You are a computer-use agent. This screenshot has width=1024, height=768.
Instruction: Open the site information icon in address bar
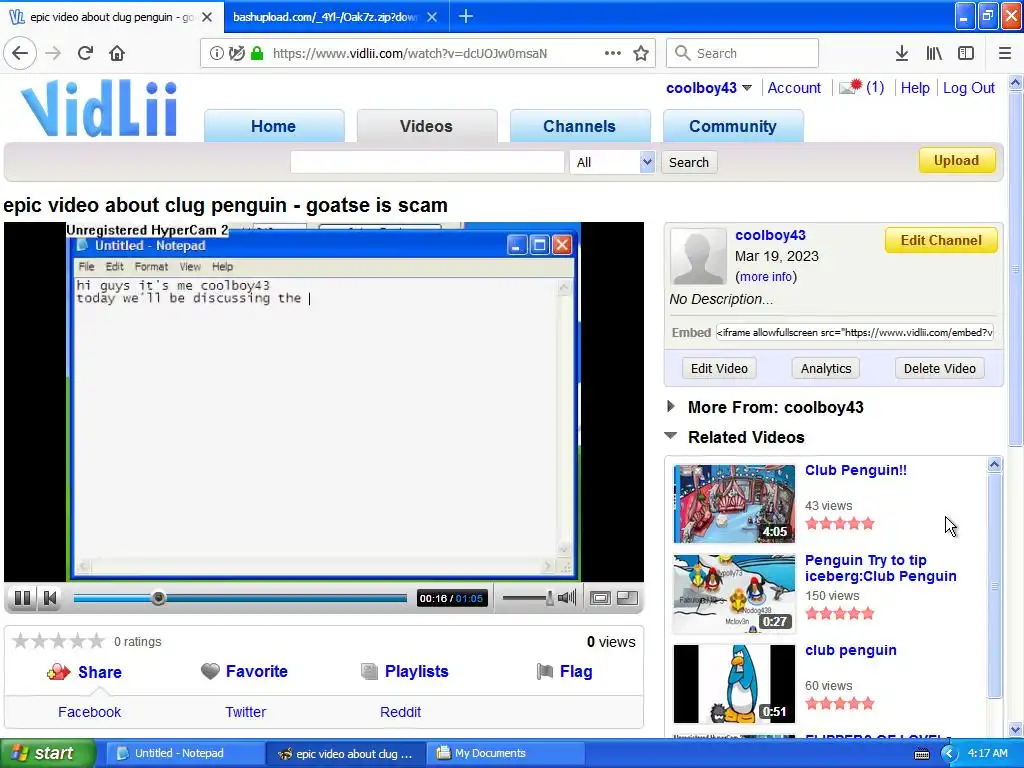[216, 54]
